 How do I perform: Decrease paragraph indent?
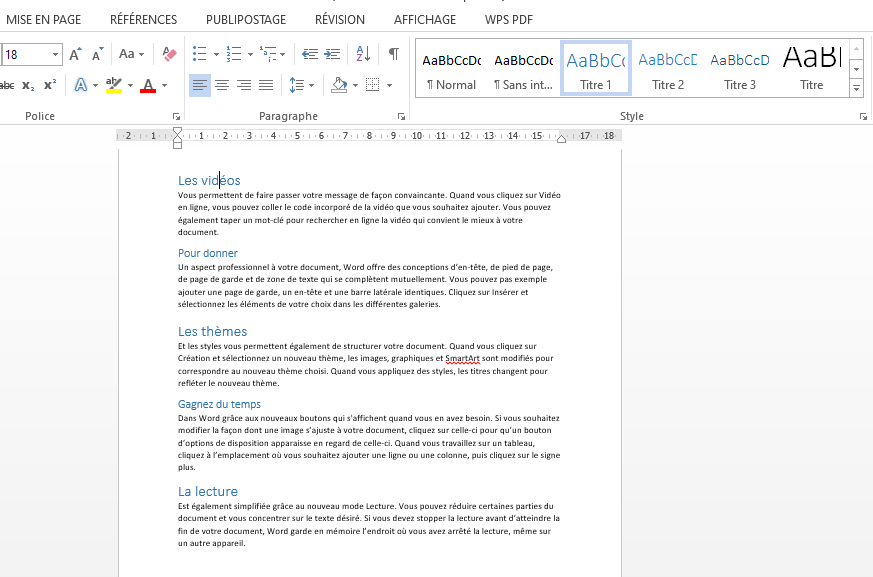click(x=310, y=54)
